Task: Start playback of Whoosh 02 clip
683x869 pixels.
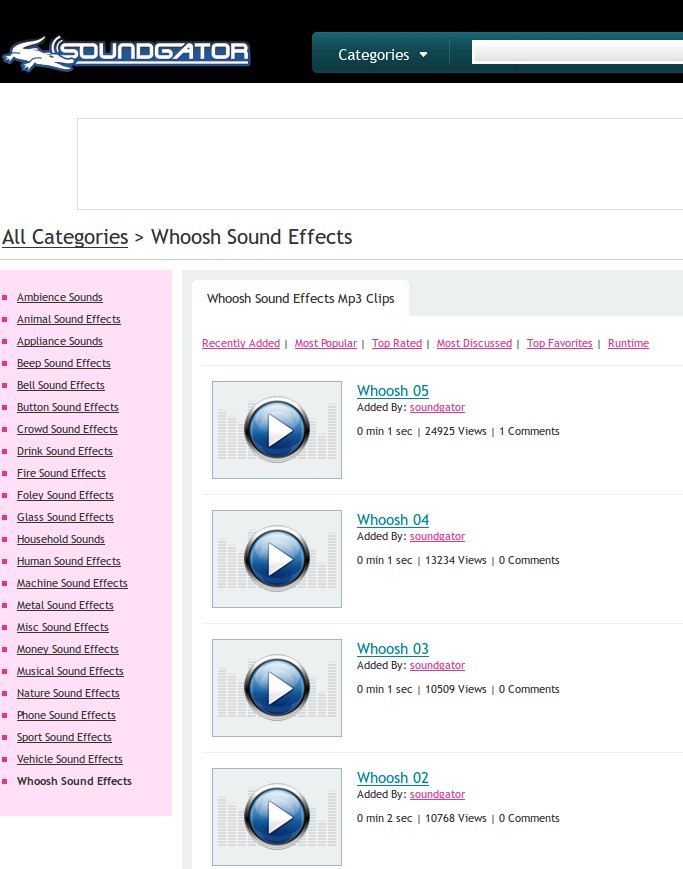Action: click(277, 817)
